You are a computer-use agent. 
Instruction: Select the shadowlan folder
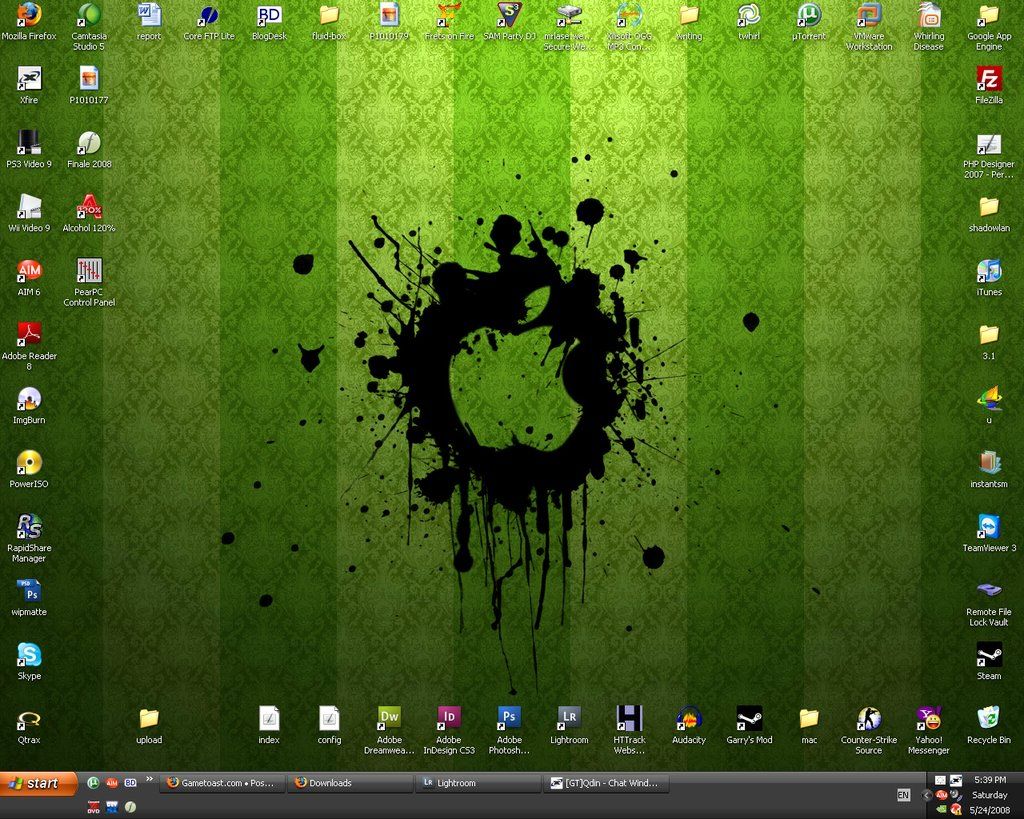989,214
